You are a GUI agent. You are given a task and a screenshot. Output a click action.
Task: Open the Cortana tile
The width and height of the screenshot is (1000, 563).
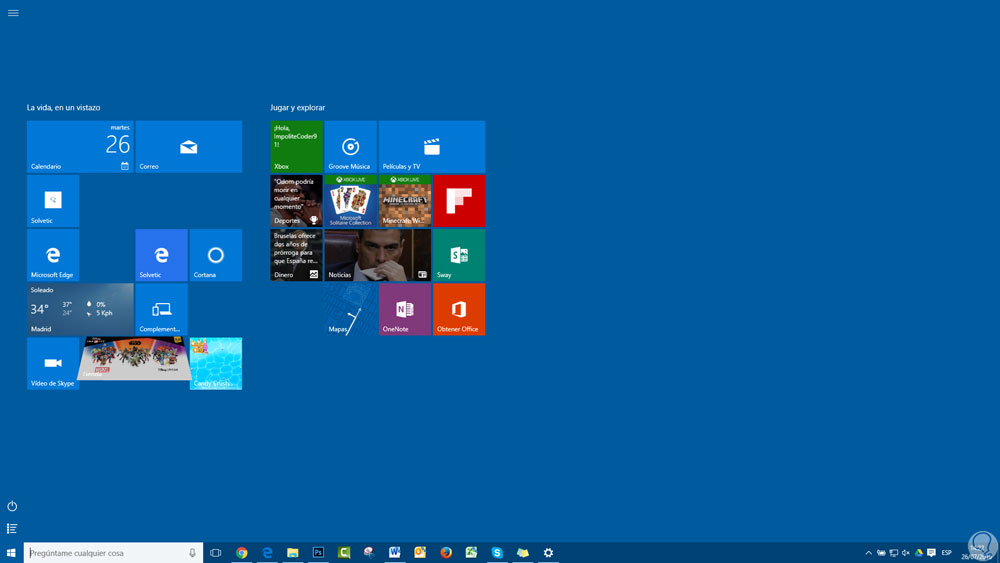[x=215, y=255]
